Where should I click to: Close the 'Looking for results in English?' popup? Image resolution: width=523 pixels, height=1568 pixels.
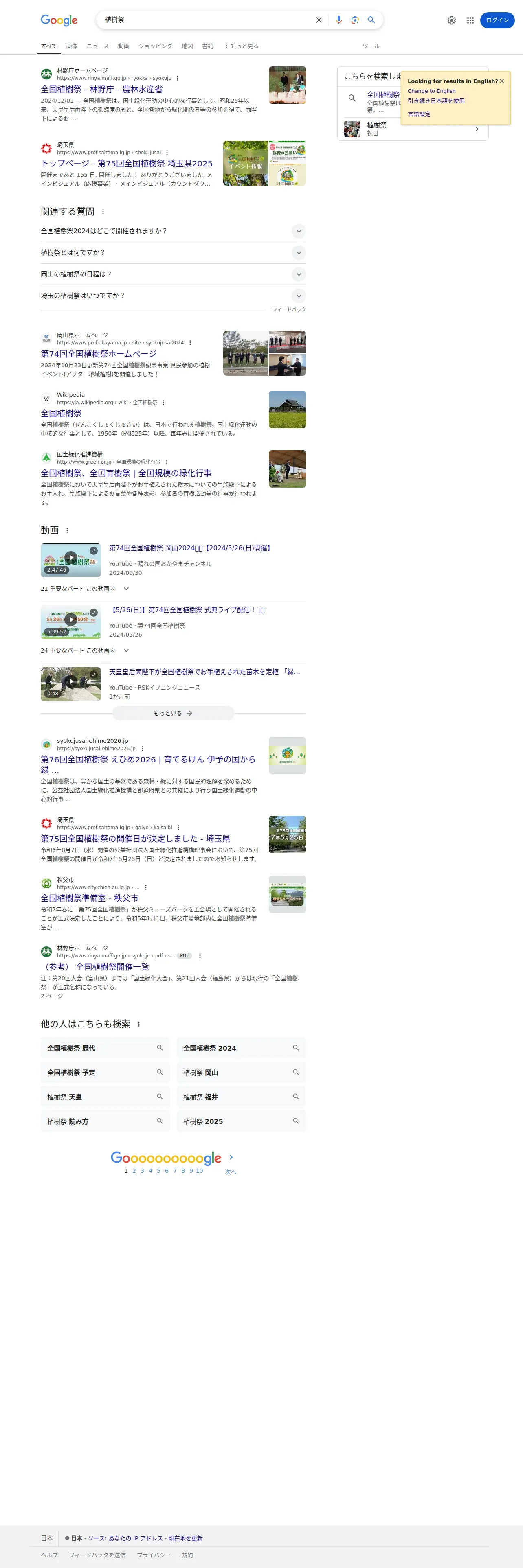(502, 81)
